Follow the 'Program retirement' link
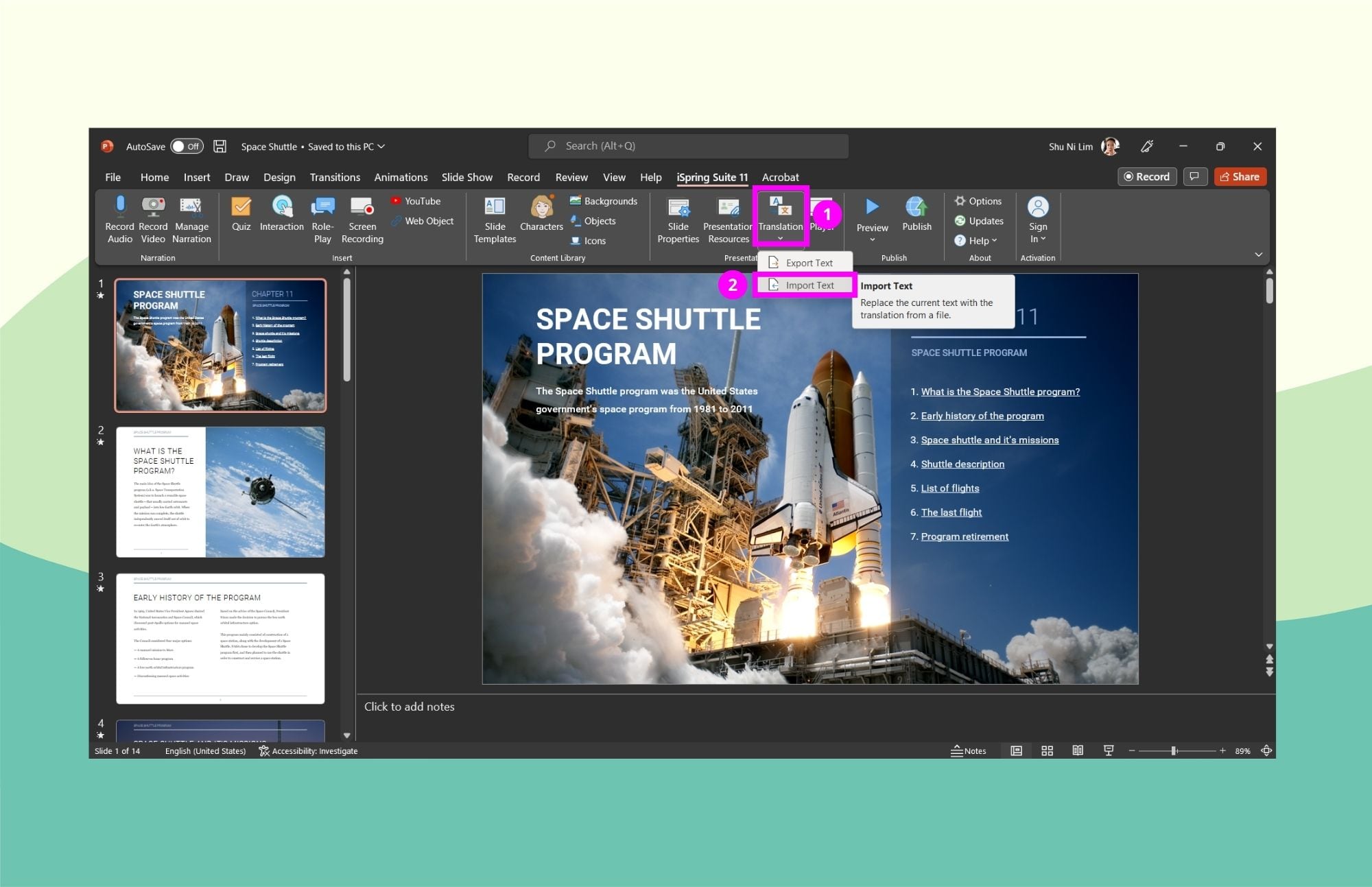The height and width of the screenshot is (887, 1372). tap(964, 536)
